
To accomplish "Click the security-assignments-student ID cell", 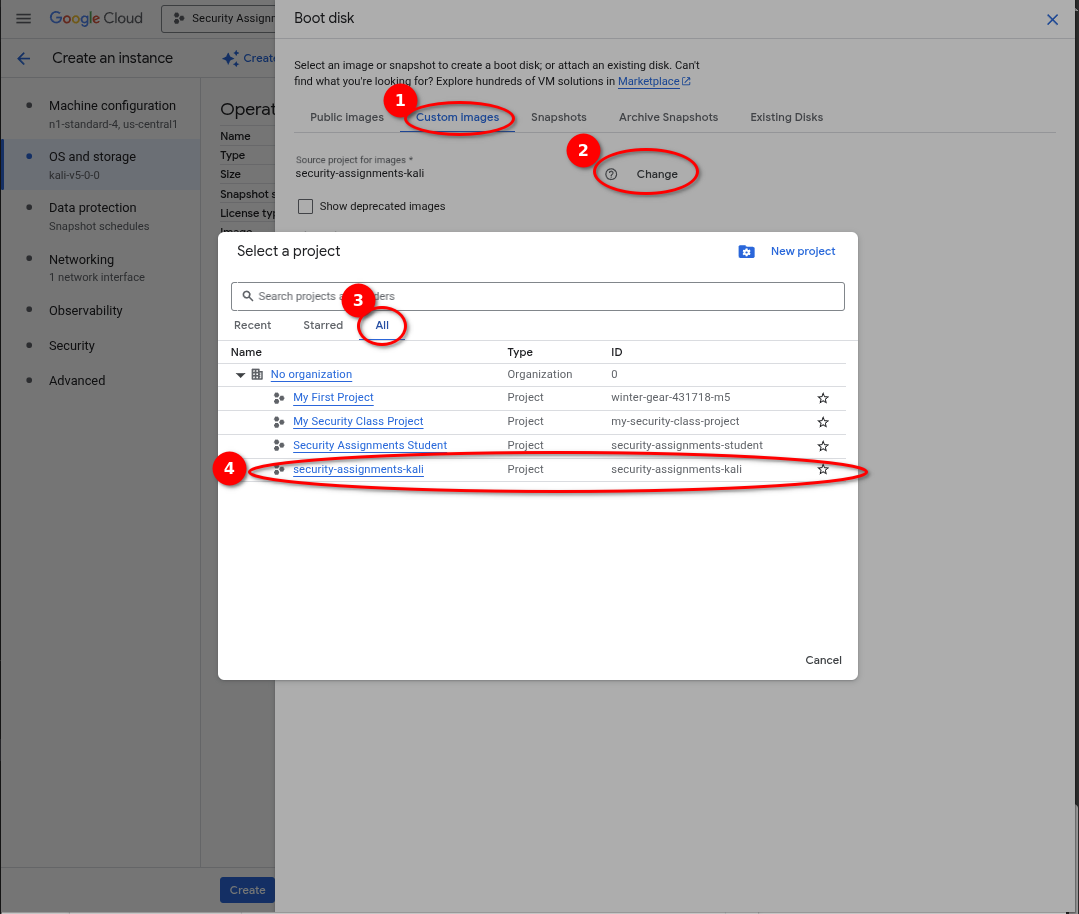I will [687, 445].
